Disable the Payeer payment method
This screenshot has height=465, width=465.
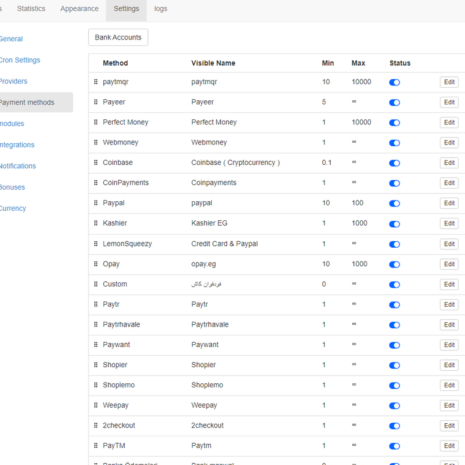(x=394, y=103)
